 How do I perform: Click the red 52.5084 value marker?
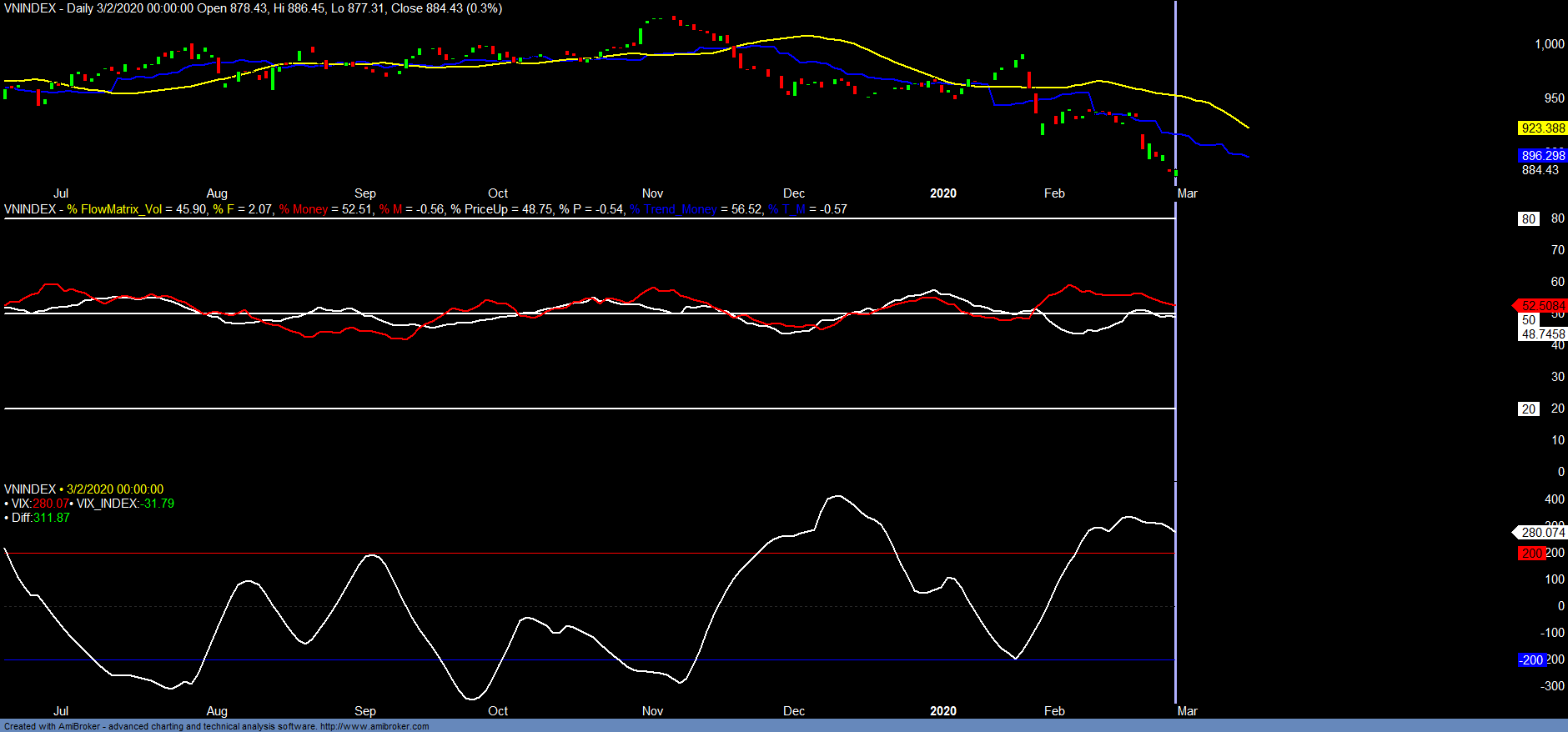1542,306
